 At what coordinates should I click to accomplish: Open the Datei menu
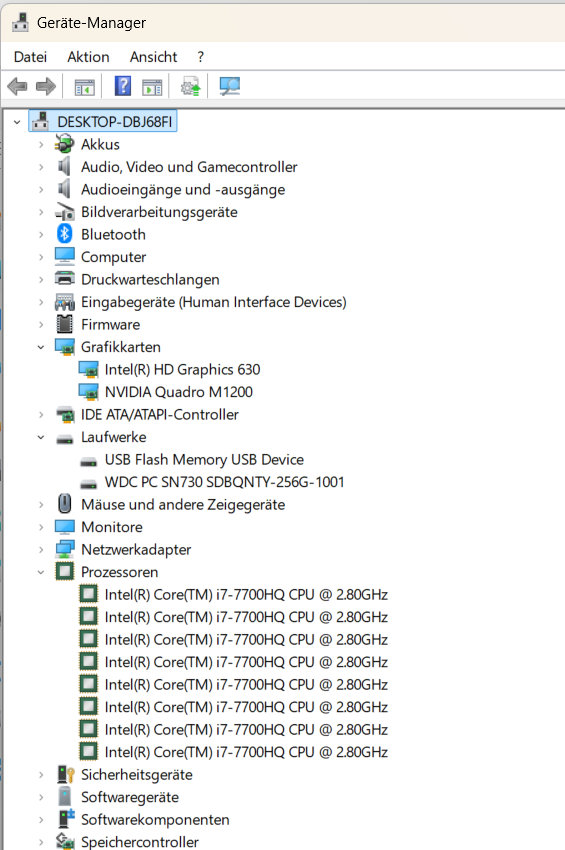point(30,57)
